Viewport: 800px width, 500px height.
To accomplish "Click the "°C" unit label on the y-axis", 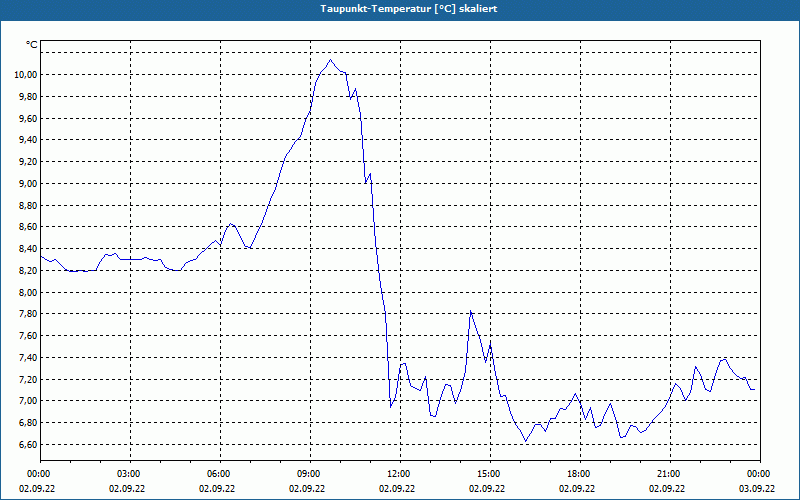I will [x=32, y=45].
